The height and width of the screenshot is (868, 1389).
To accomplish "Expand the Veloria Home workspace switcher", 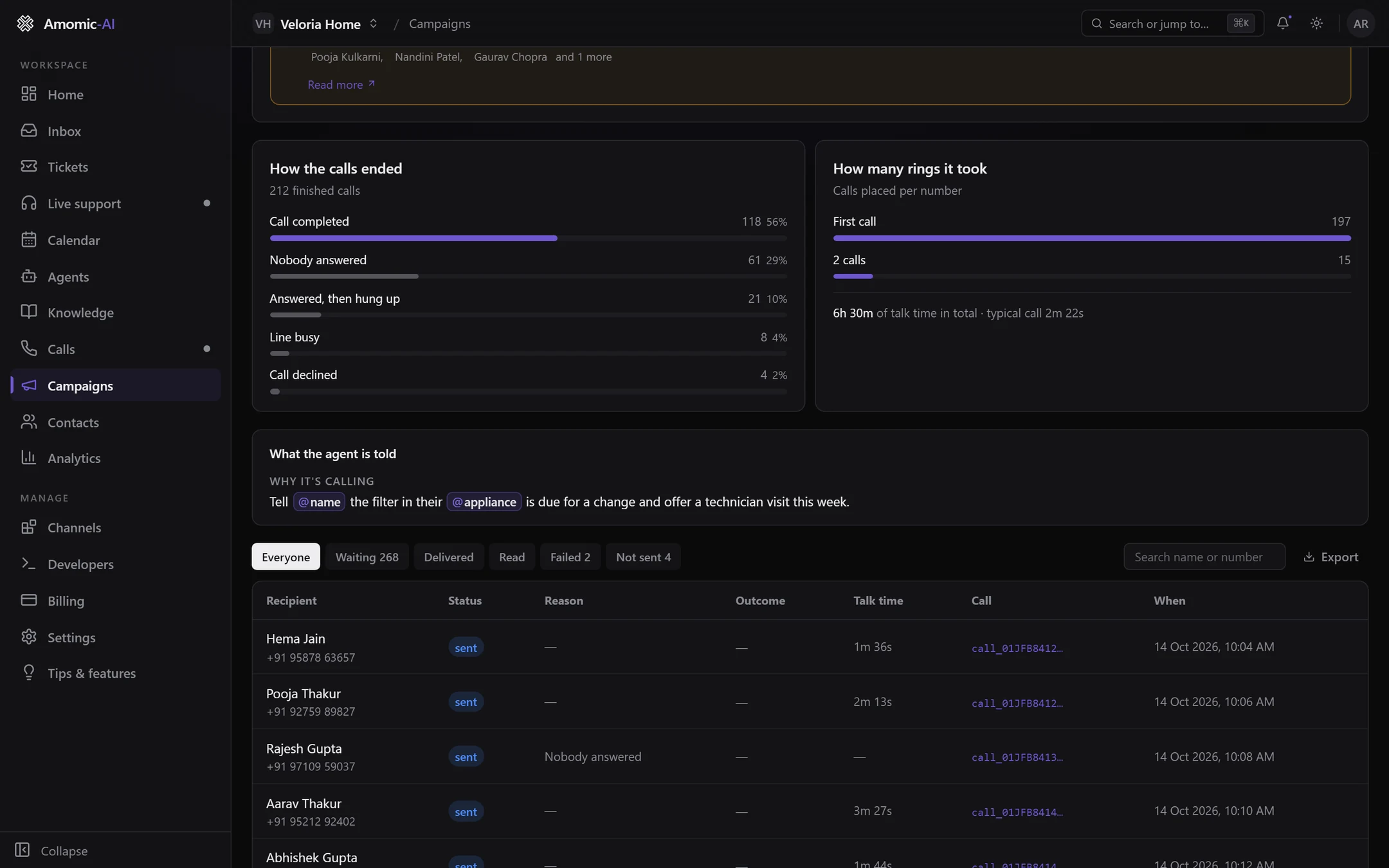I will coord(316,24).
